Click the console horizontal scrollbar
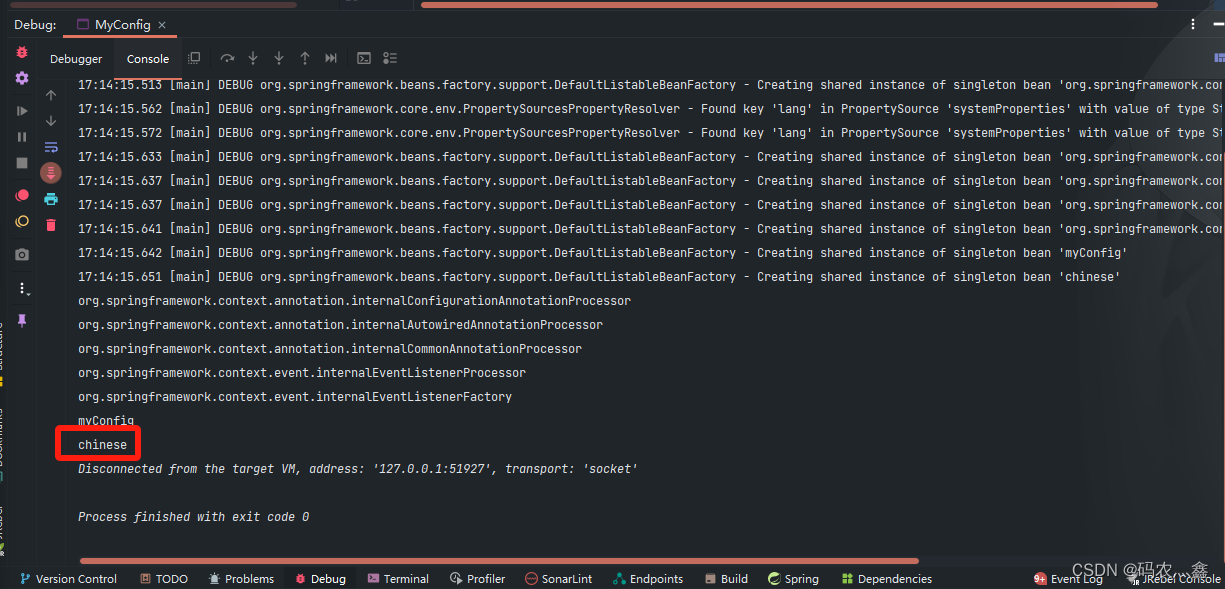1225x589 pixels. point(498,561)
